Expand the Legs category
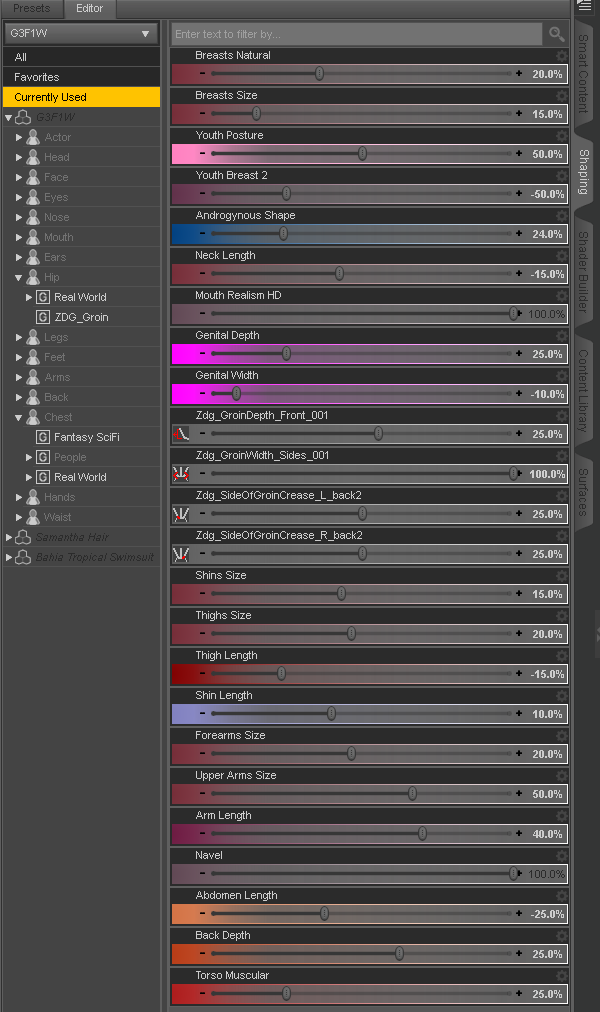This screenshot has width=600, height=1012. point(19,338)
